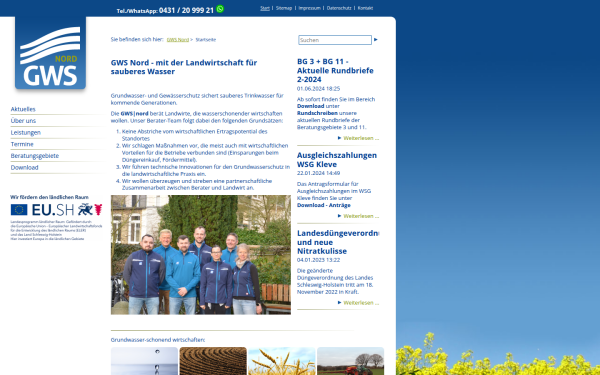Click the team group photo
This screenshot has height=375, width=600.
pos(201,255)
